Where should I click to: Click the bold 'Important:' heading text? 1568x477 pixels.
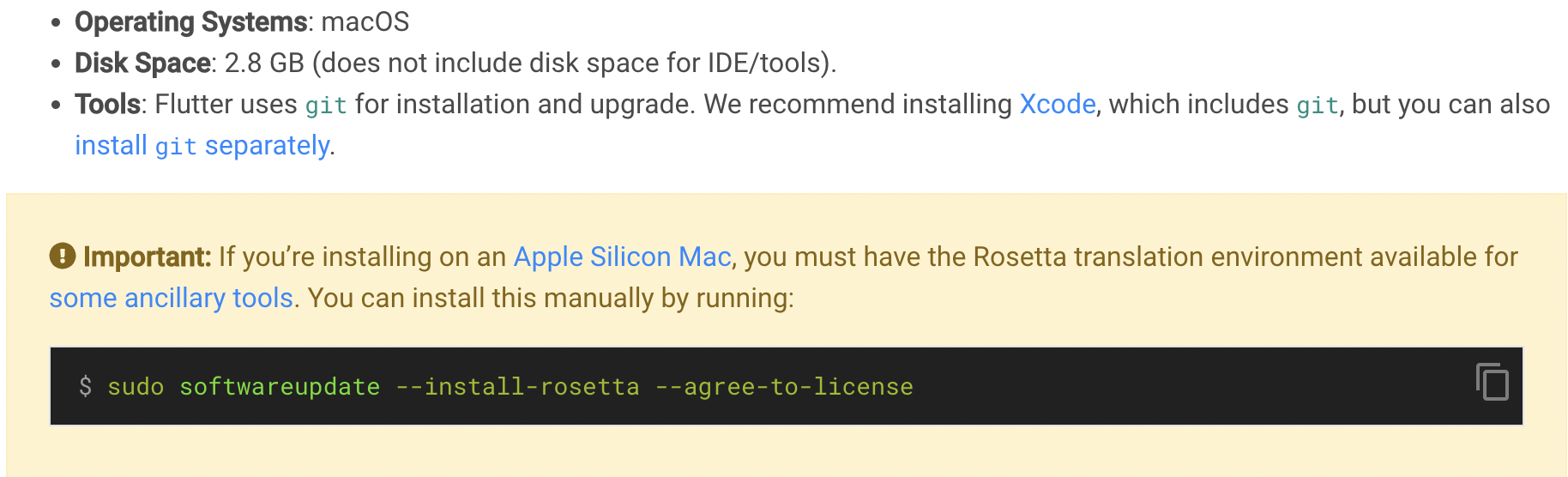point(147,257)
